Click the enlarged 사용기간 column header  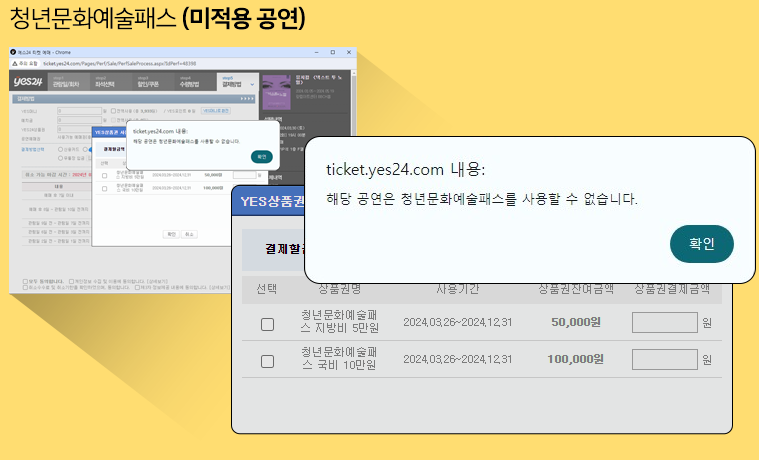tap(457, 290)
